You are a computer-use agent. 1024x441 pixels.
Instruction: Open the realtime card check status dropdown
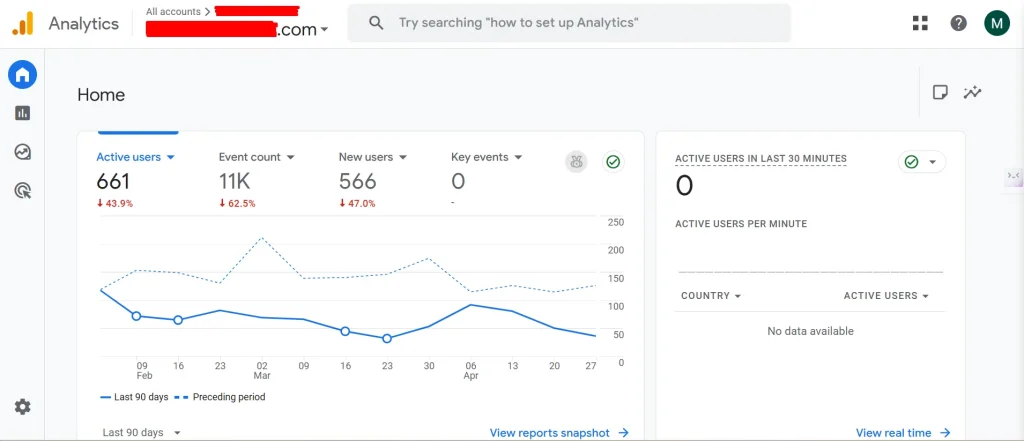tap(921, 162)
